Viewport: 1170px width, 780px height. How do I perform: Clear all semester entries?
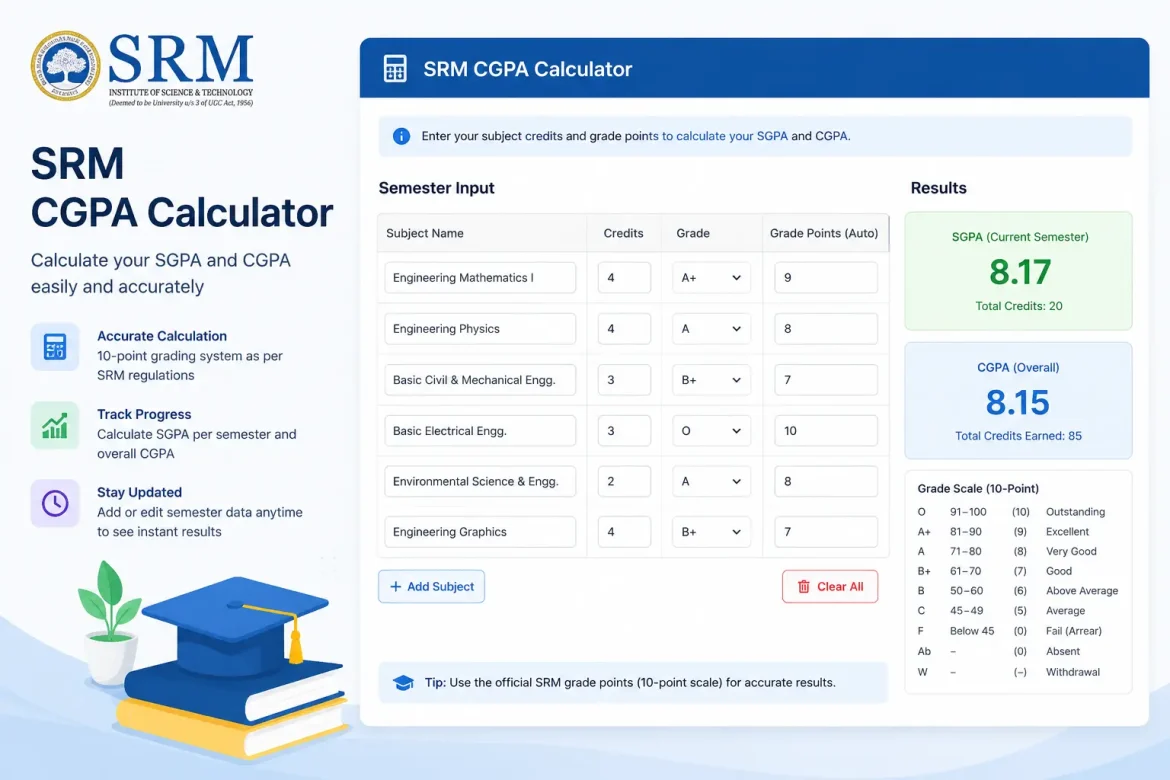pyautogui.click(x=830, y=587)
